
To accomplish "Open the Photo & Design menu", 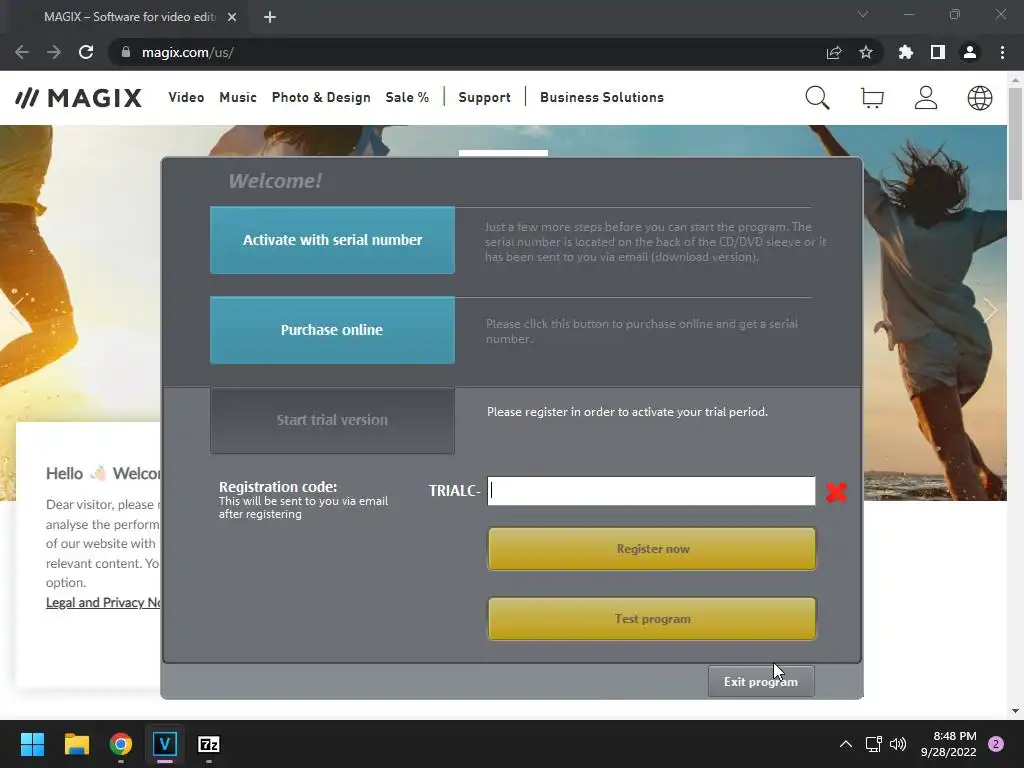I will tap(321, 97).
